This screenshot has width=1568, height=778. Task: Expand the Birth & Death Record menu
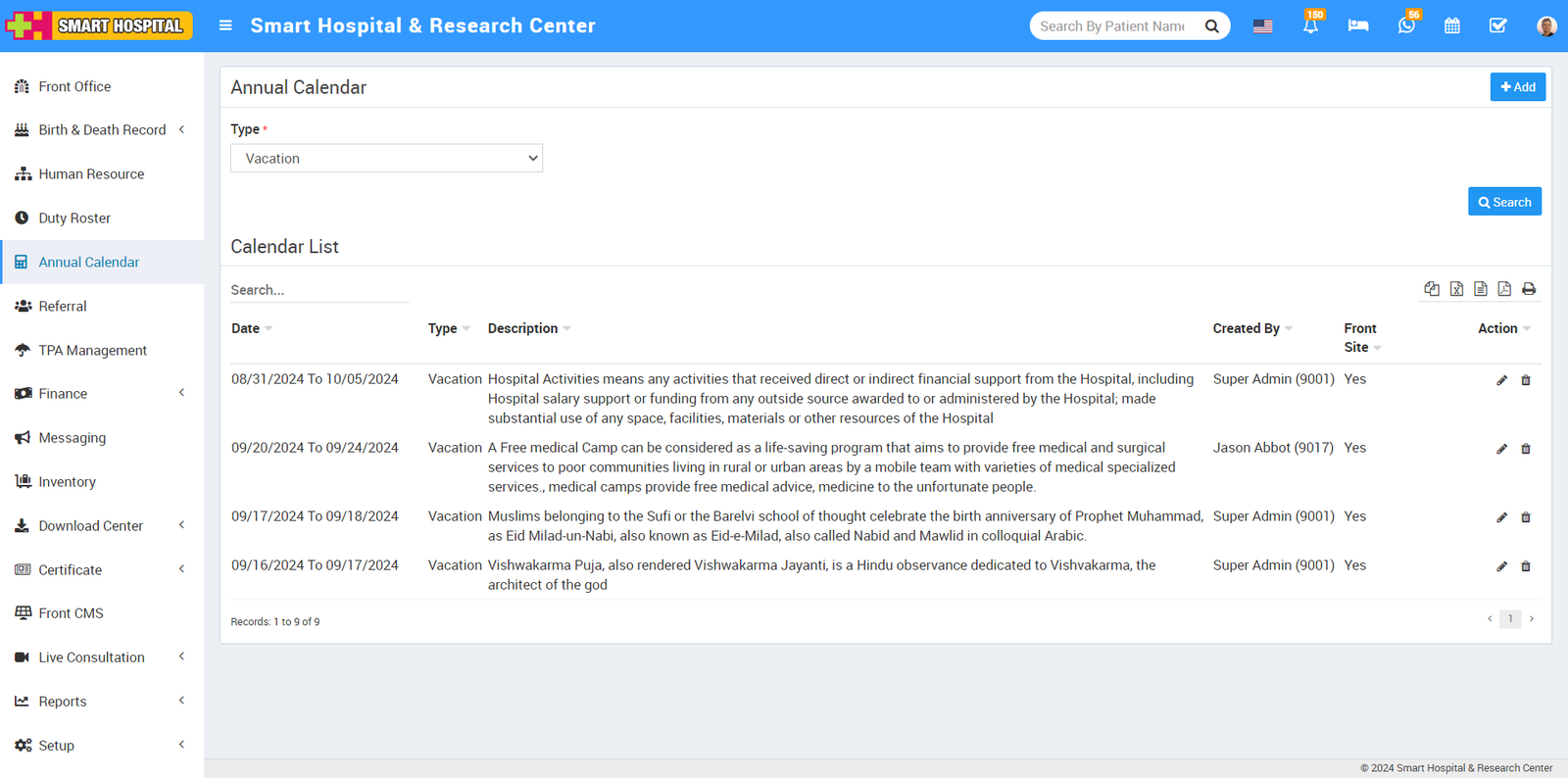pos(102,130)
